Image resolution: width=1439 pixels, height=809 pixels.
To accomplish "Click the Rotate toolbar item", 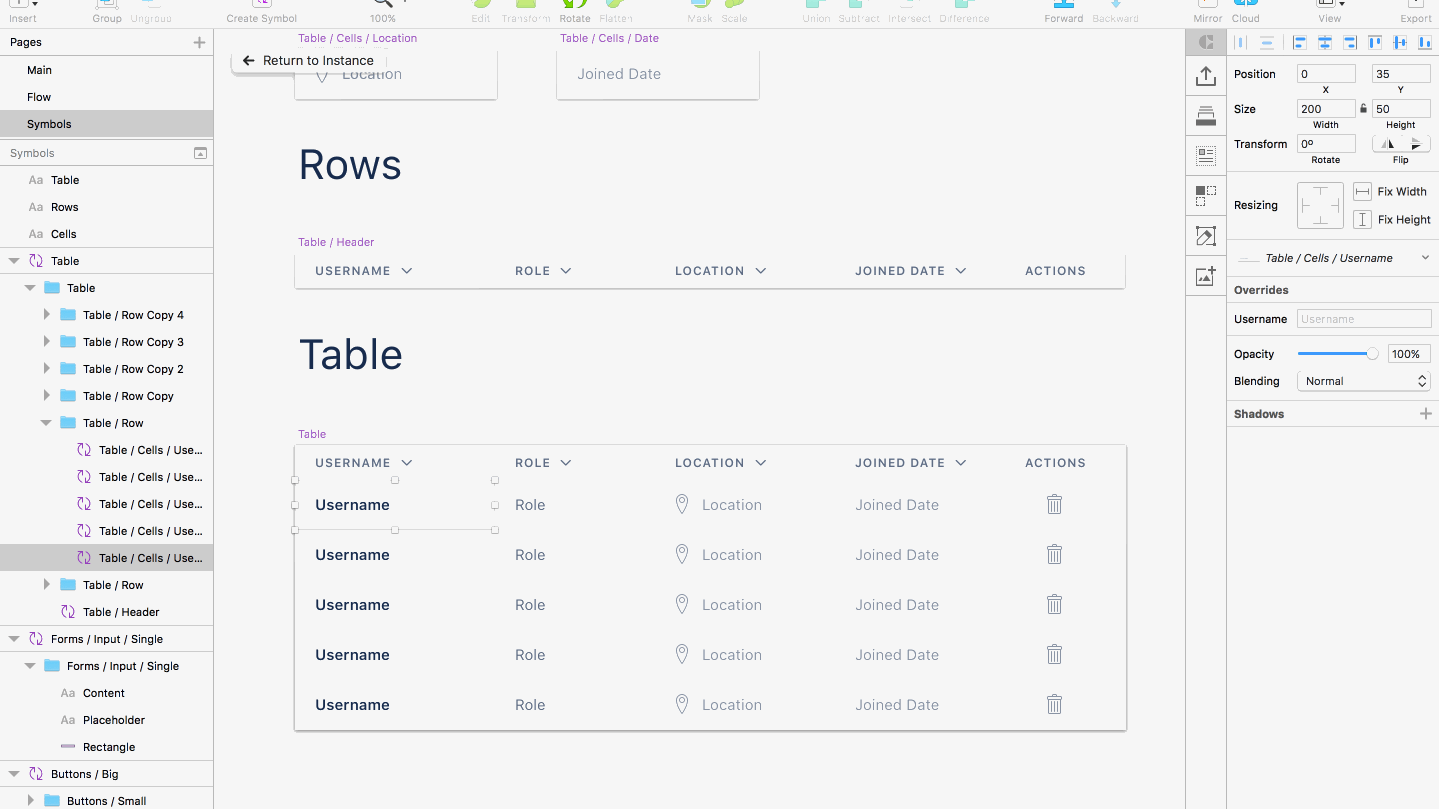I will 575,11.
